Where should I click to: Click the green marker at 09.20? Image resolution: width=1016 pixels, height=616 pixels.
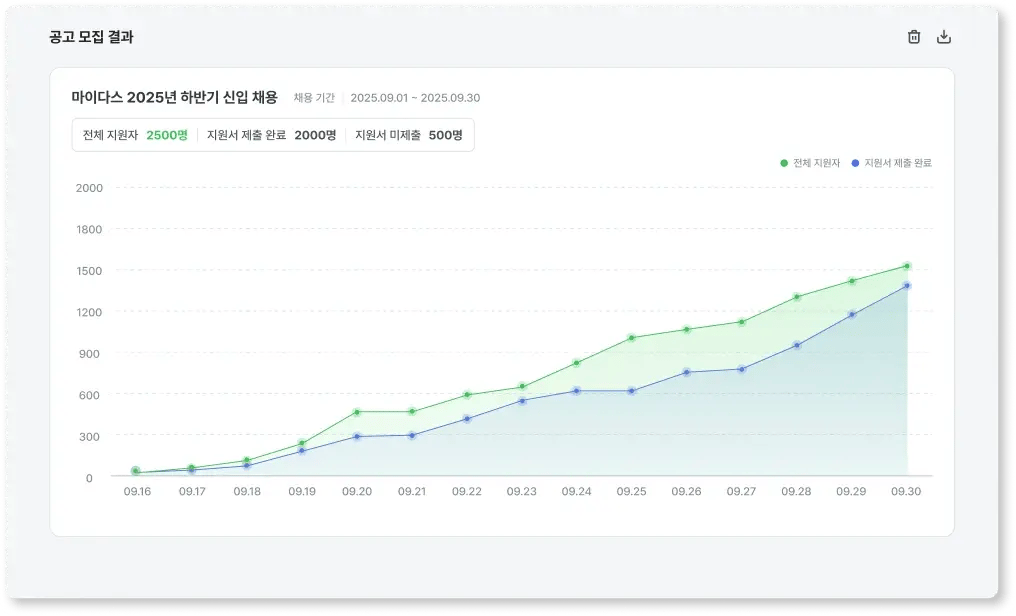[357, 411]
